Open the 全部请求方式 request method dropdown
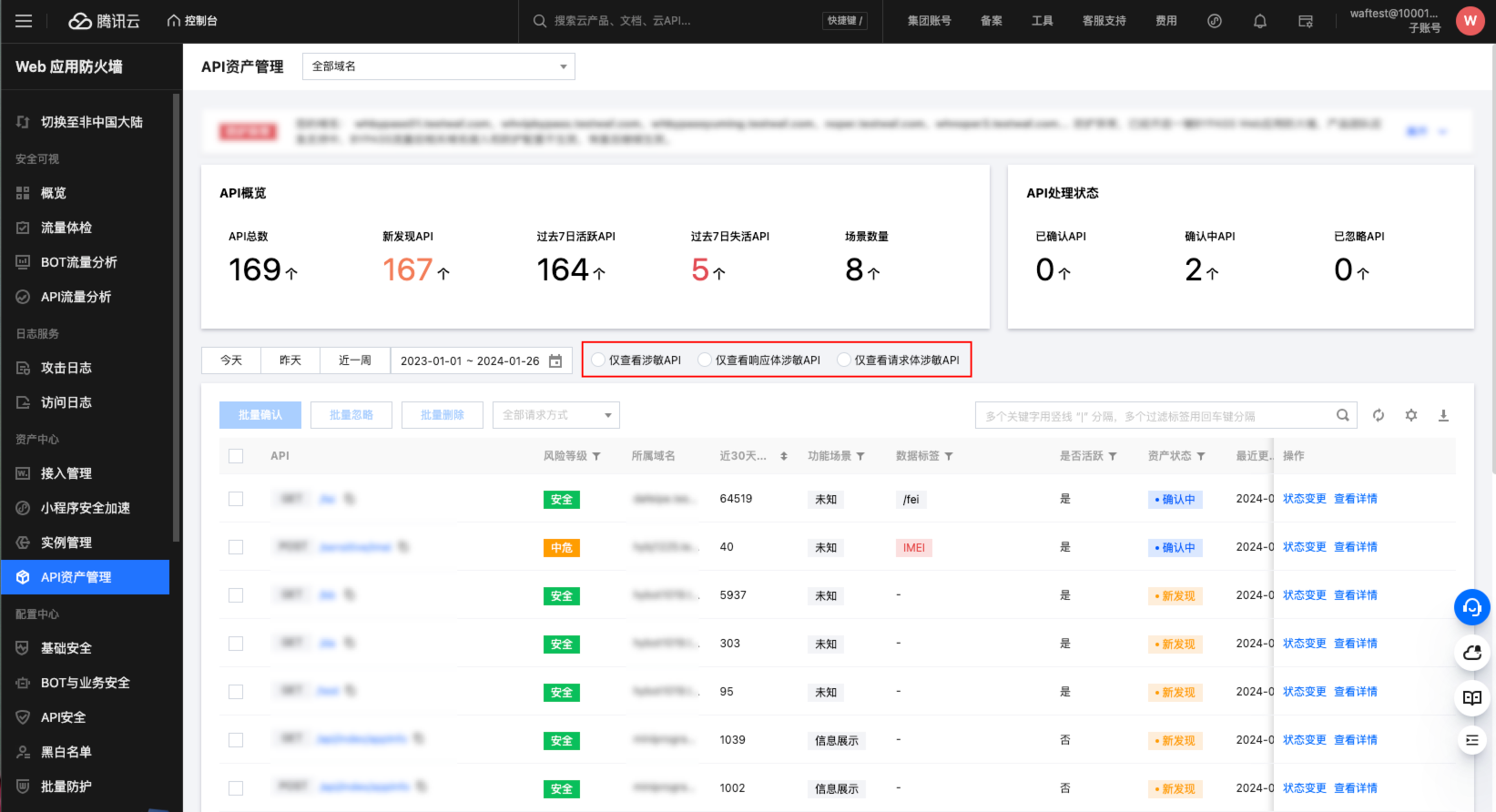 (555, 415)
